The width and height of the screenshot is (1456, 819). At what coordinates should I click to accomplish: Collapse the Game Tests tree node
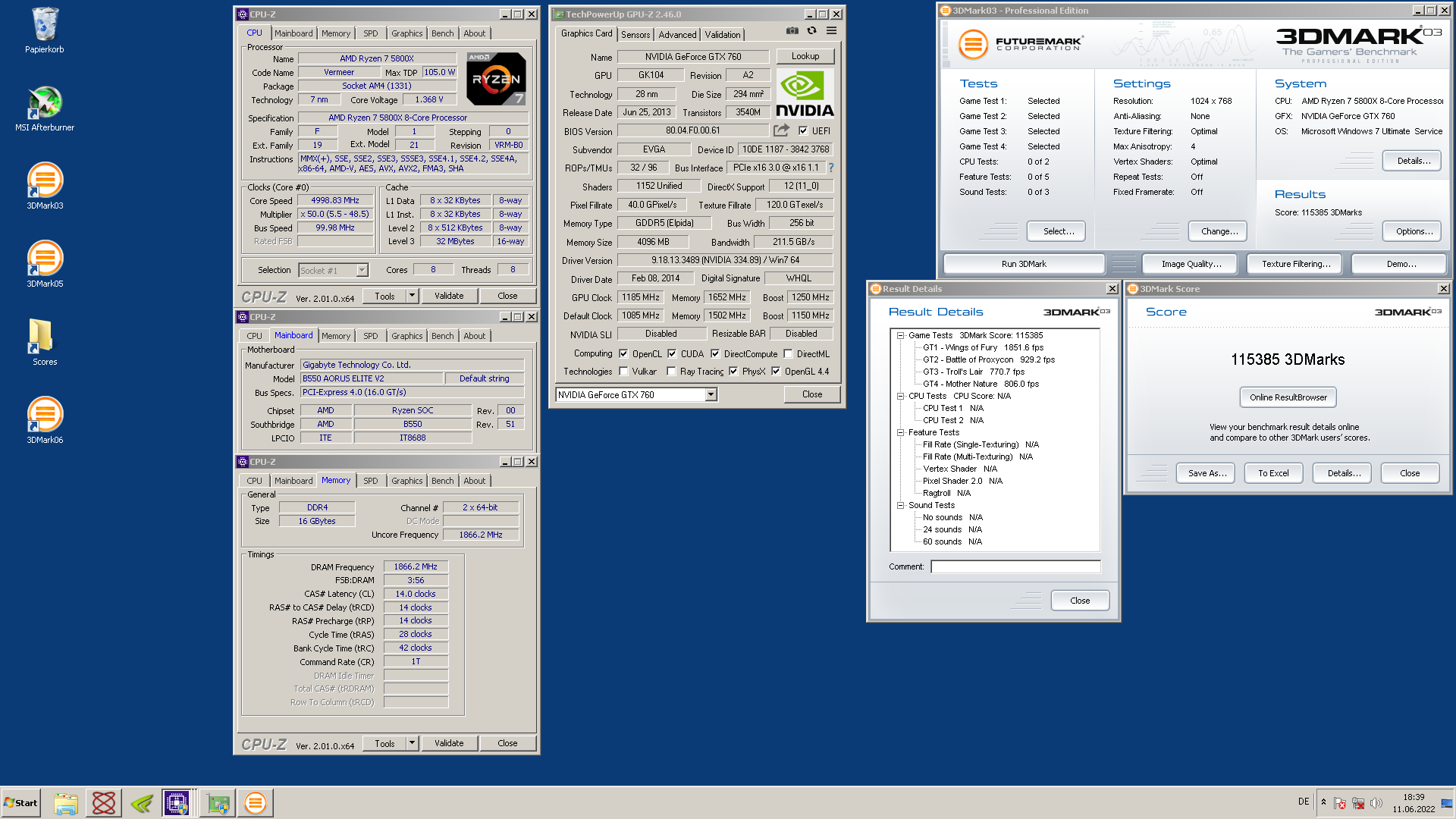[x=900, y=335]
